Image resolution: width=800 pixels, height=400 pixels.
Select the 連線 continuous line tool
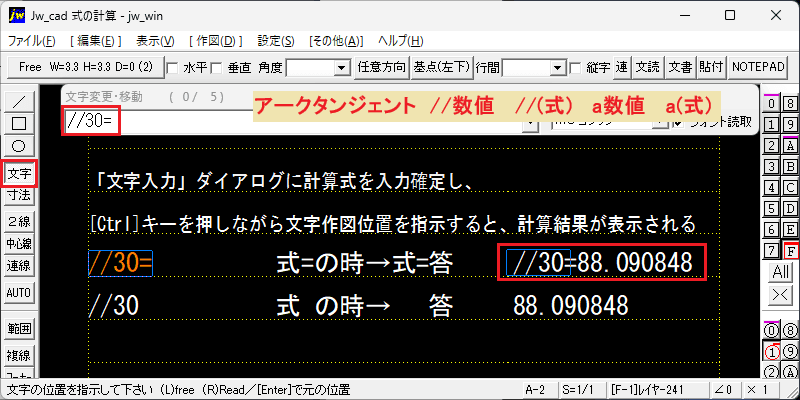pyautogui.click(x=19, y=265)
